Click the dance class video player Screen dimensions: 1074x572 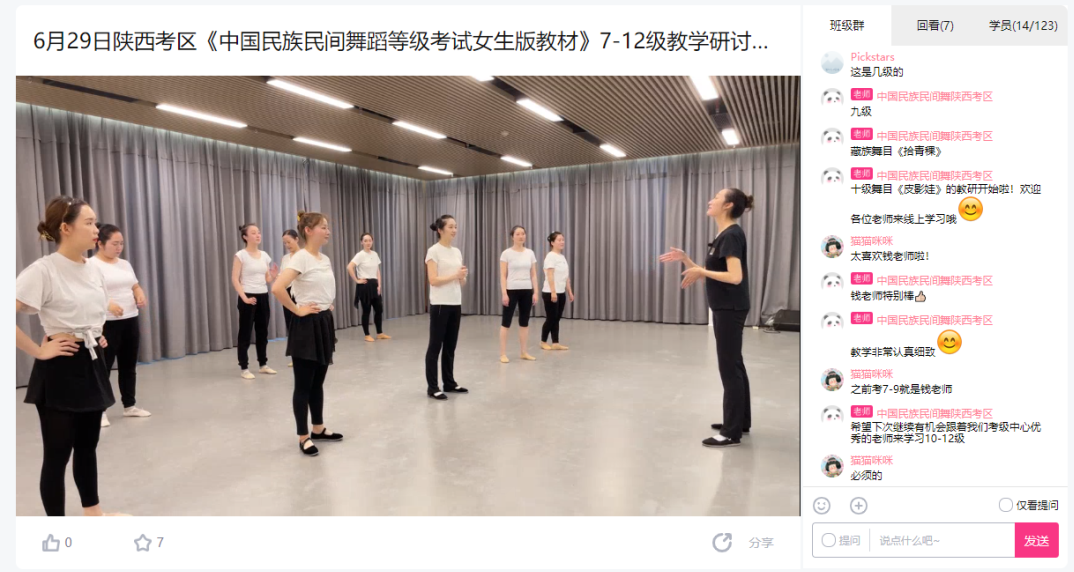click(408, 295)
